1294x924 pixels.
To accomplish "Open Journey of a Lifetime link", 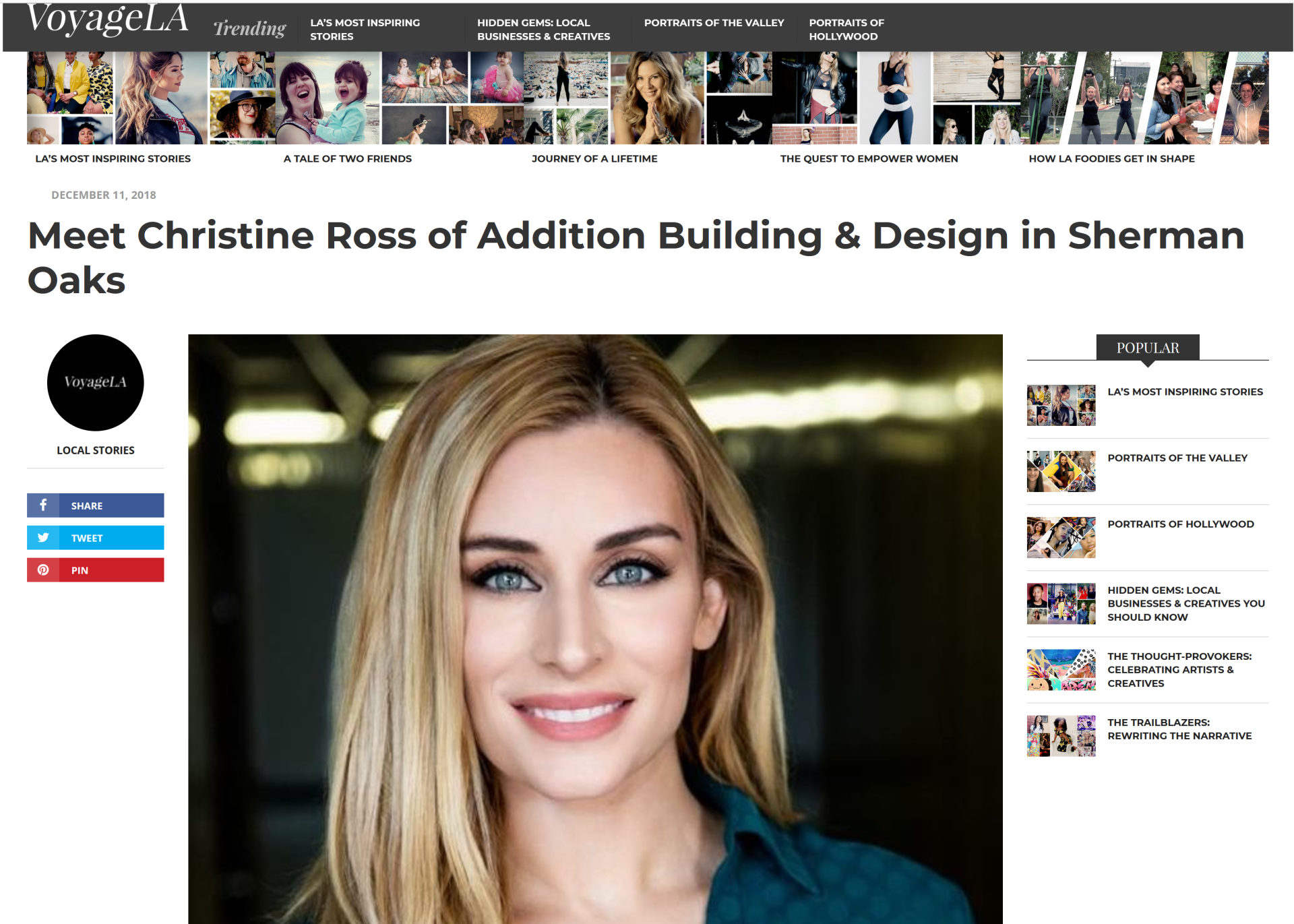I will point(594,158).
